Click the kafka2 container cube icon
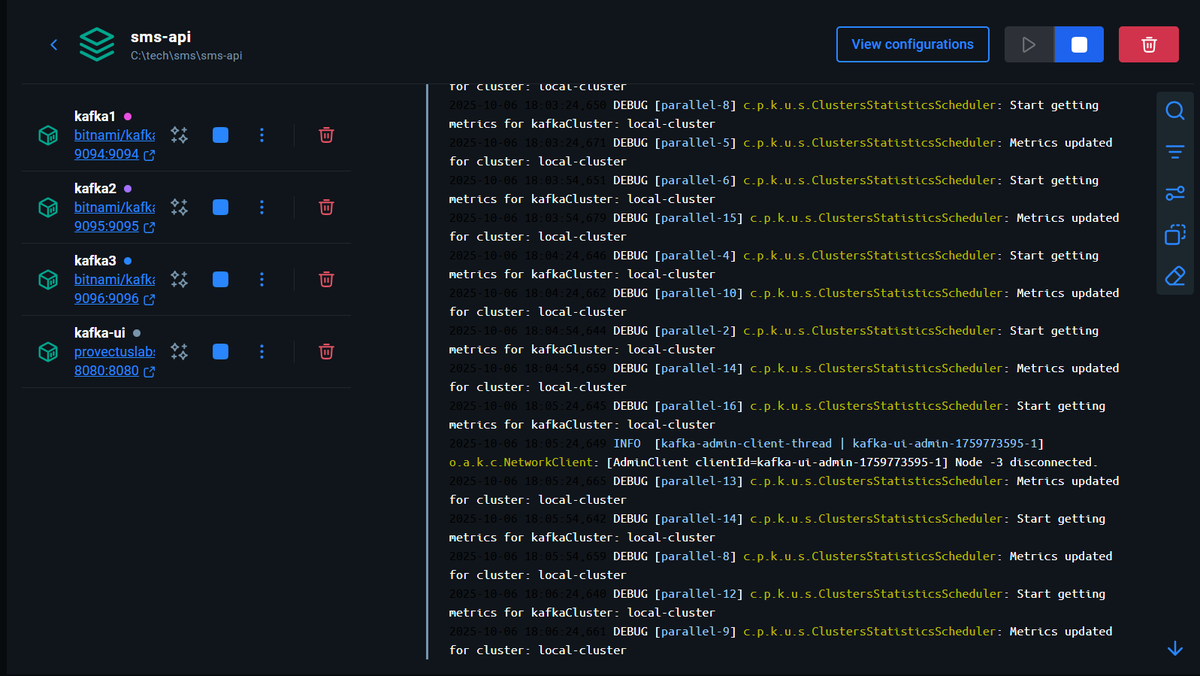The width and height of the screenshot is (1200, 676). (48, 207)
